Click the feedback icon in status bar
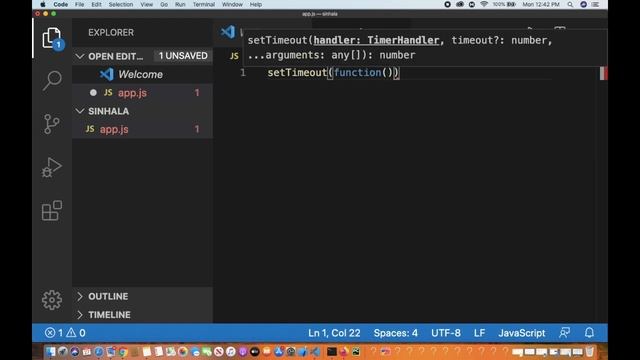Viewport: 640px width, 360px height. click(x=564, y=333)
